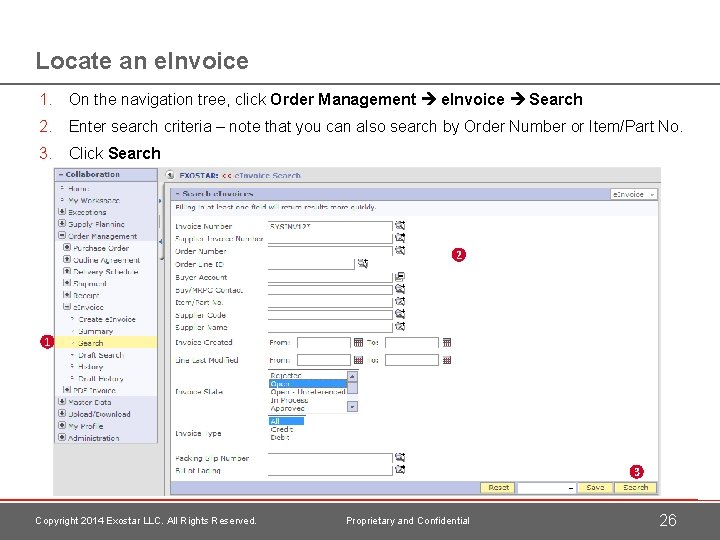The image size is (720, 540).
Task: Select Debit in Invoice Type list
Action: pos(286,438)
